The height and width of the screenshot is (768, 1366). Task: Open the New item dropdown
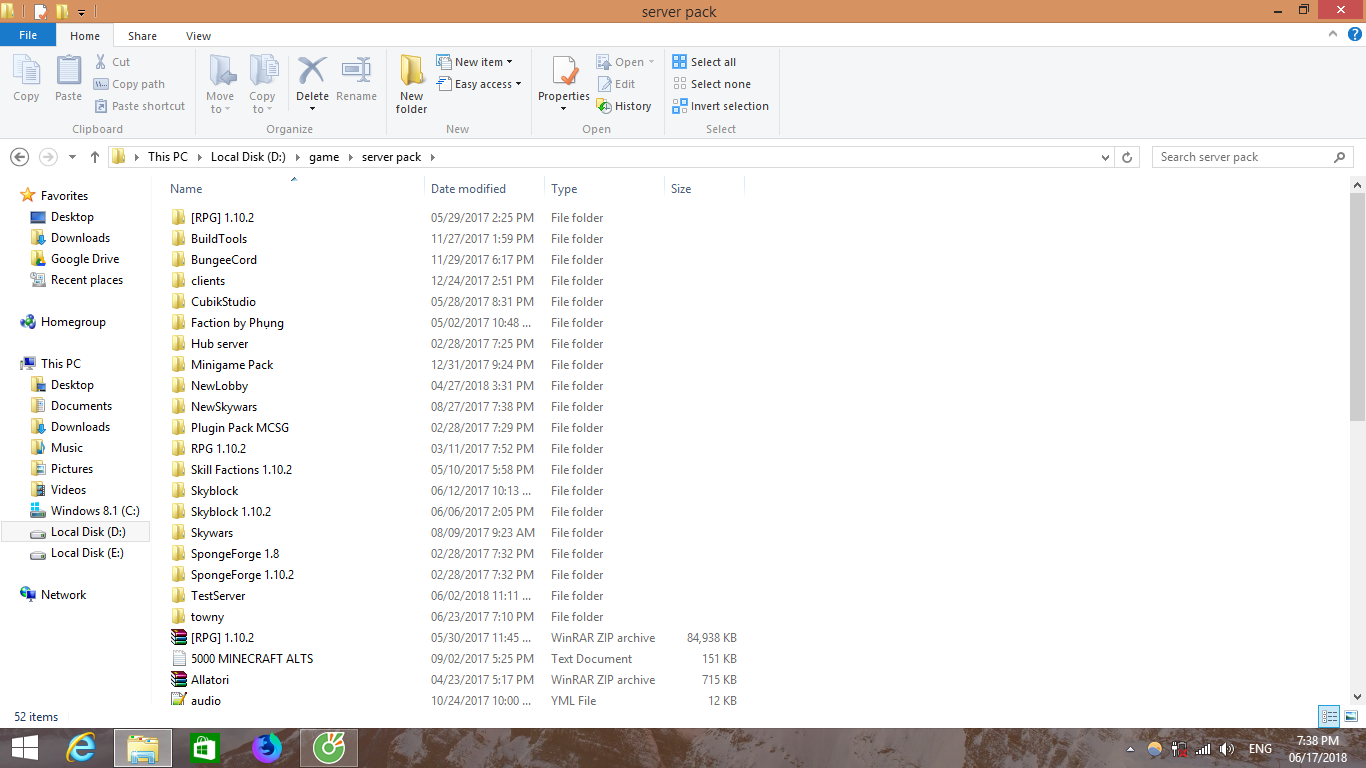[x=475, y=62]
